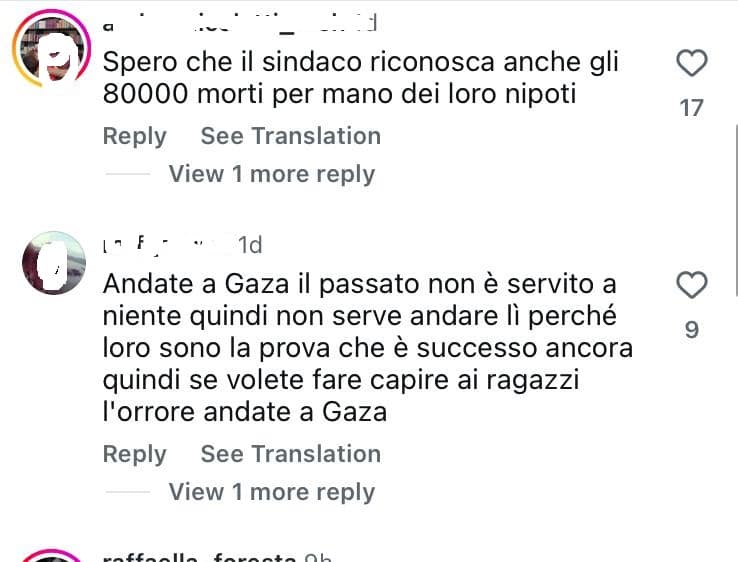The image size is (738, 562).
Task: Open the second commenter's round profile picture
Action: click(x=54, y=263)
